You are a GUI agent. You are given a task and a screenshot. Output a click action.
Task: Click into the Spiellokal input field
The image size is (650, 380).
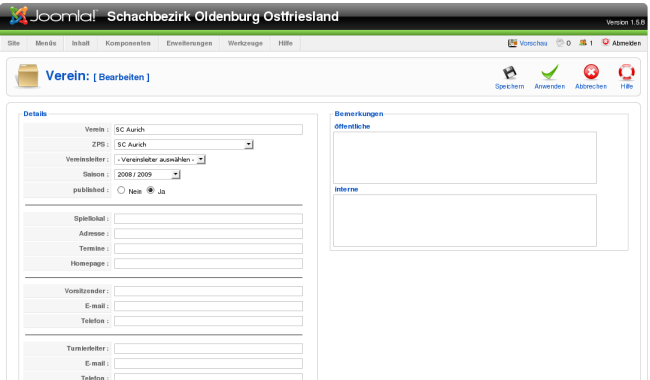209,218
